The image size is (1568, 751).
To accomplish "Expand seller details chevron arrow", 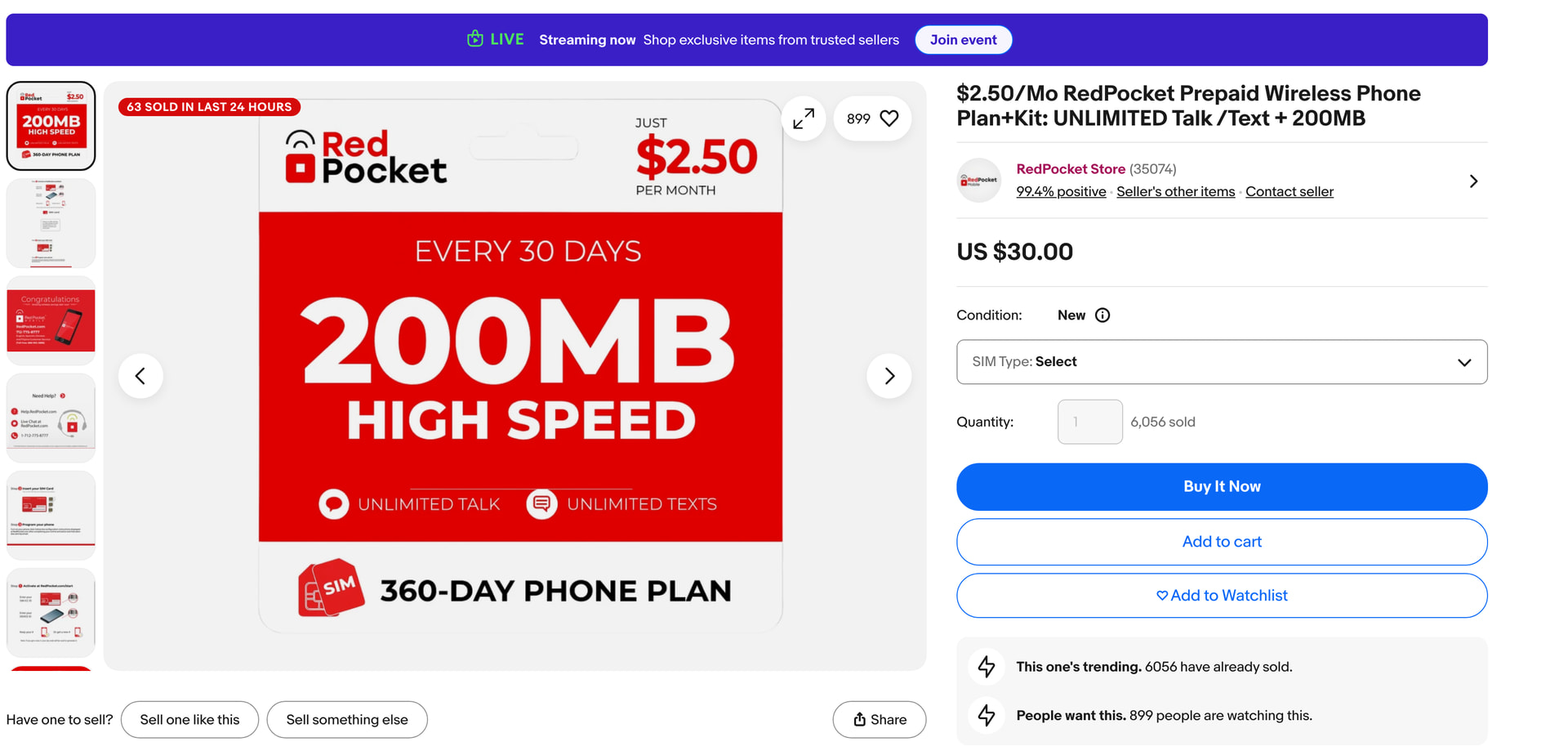I will pyautogui.click(x=1473, y=181).
